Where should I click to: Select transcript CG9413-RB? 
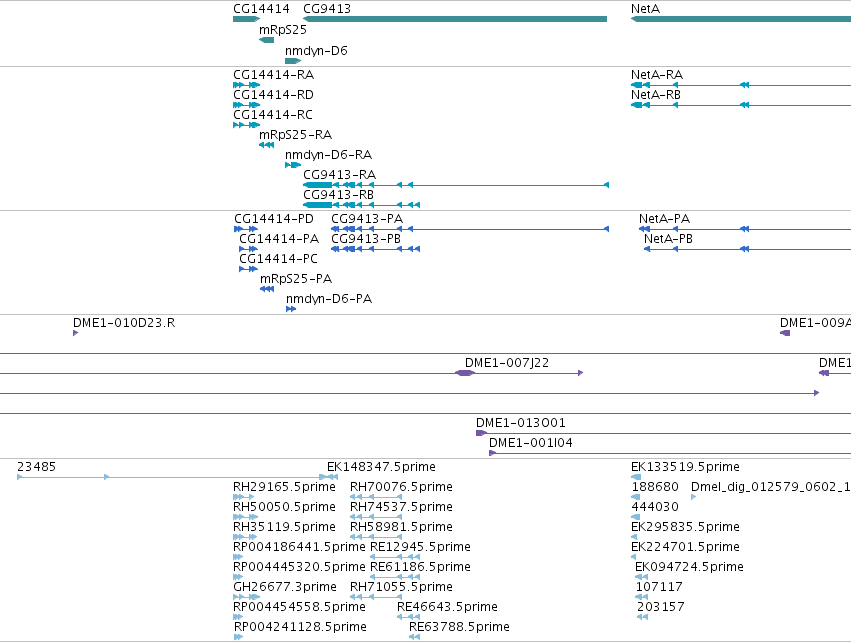click(361, 205)
